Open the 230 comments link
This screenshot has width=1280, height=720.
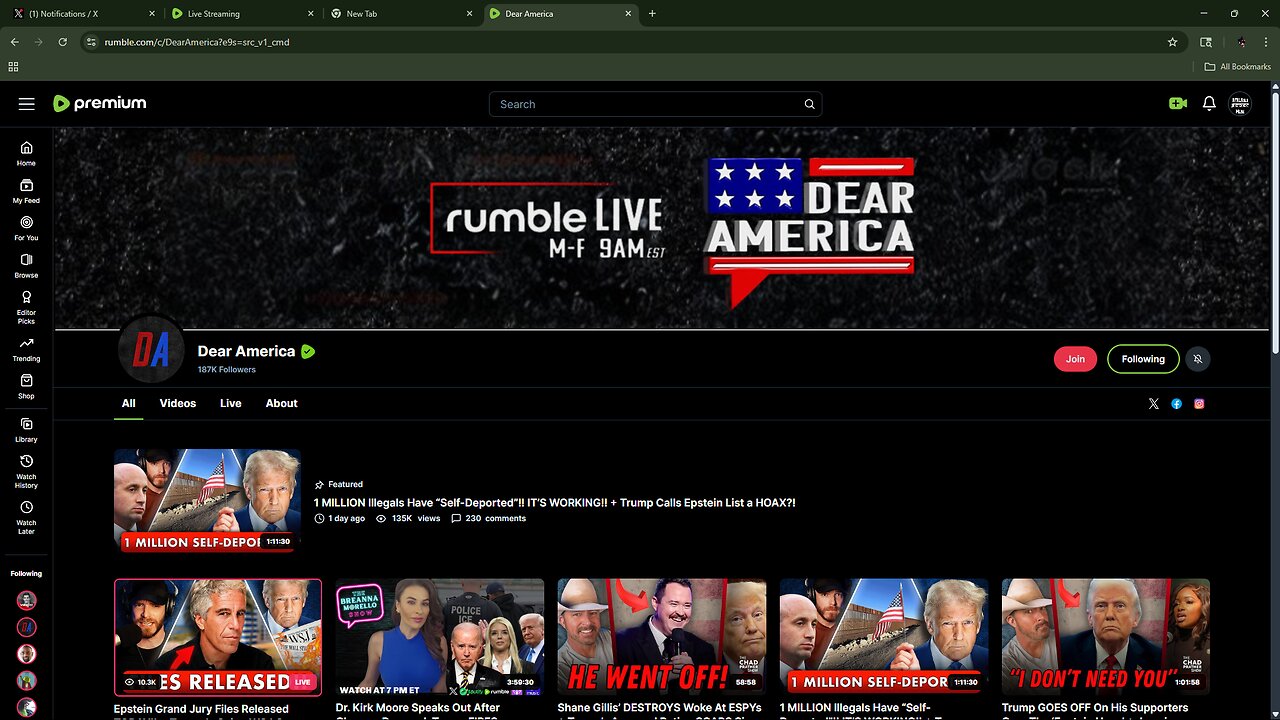(488, 518)
